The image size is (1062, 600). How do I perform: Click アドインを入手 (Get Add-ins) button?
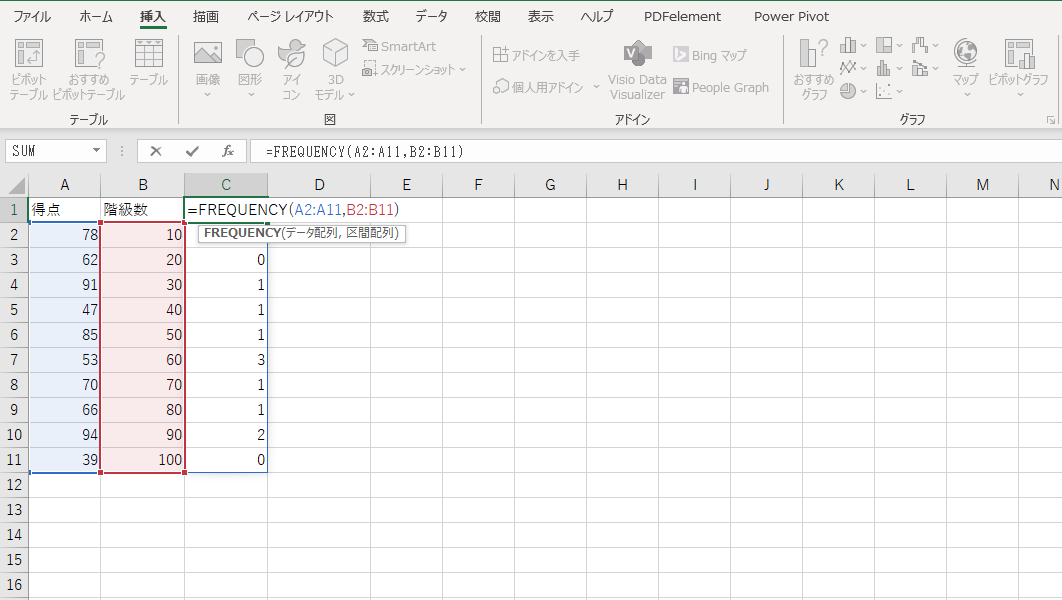[x=536, y=55]
